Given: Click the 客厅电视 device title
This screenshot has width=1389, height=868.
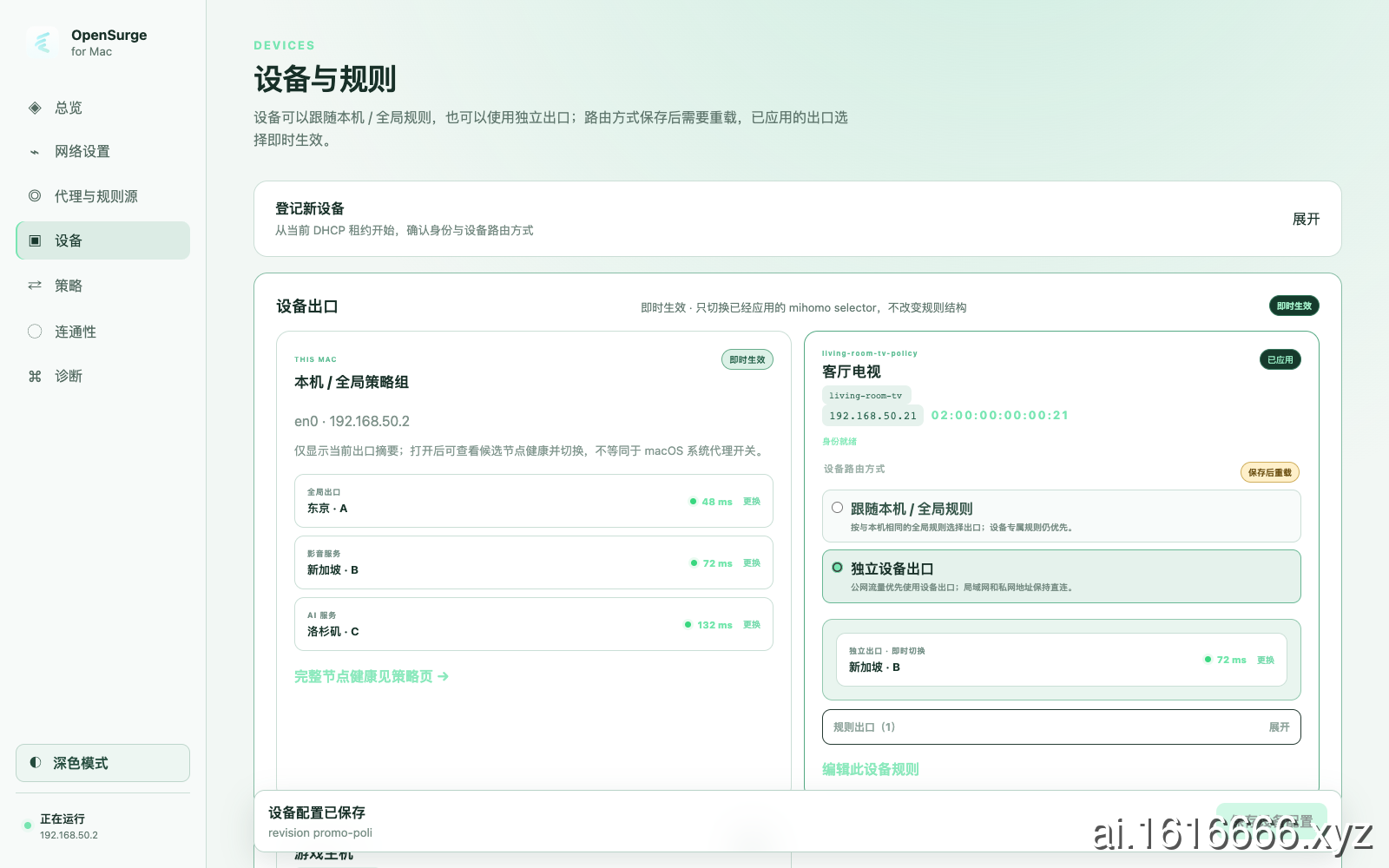Looking at the screenshot, I should (852, 372).
